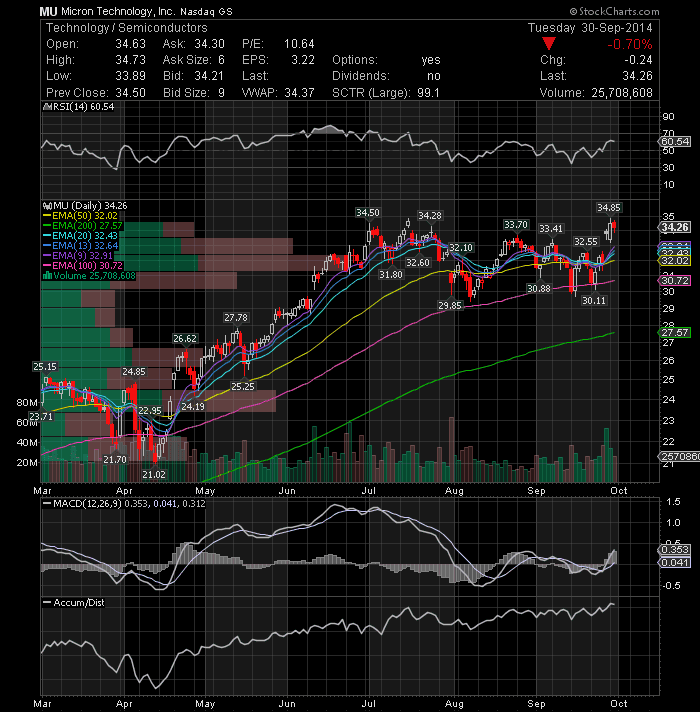Click the Dividends value no
The image size is (700, 712).
pos(434,76)
